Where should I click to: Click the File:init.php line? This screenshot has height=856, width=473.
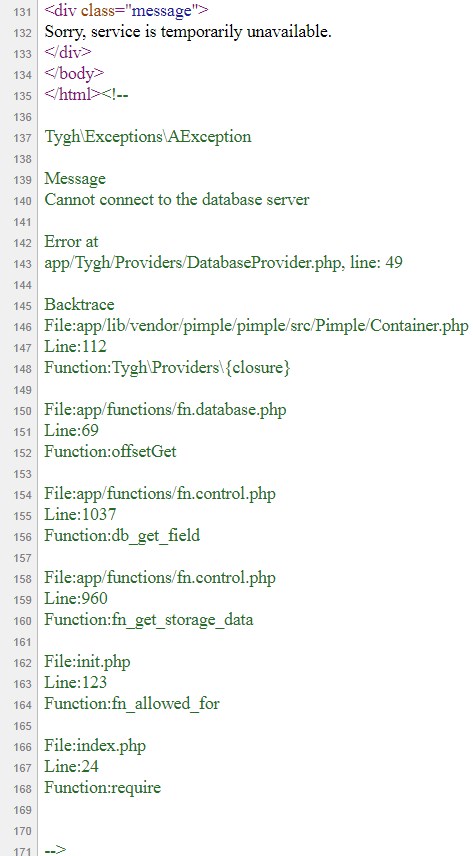point(87,662)
